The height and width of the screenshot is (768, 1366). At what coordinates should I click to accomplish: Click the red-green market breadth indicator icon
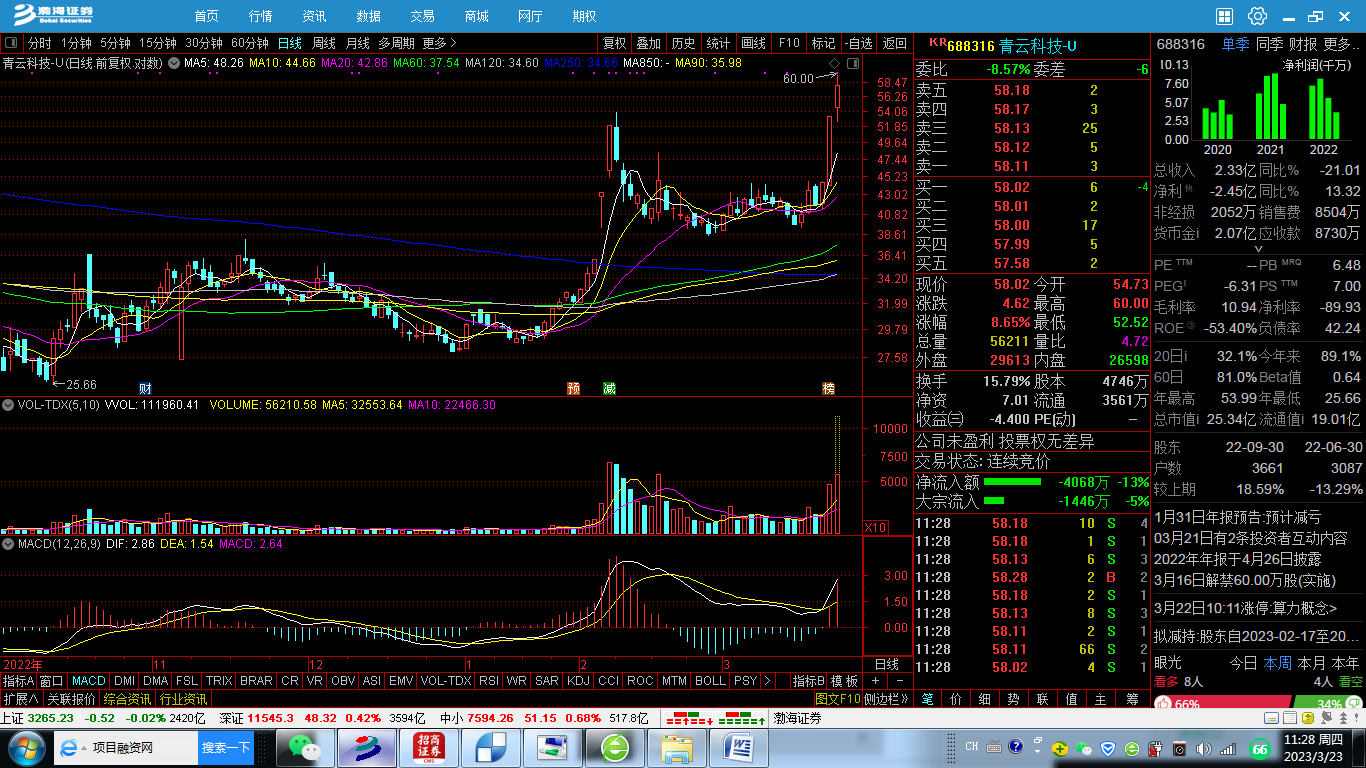click(688, 718)
